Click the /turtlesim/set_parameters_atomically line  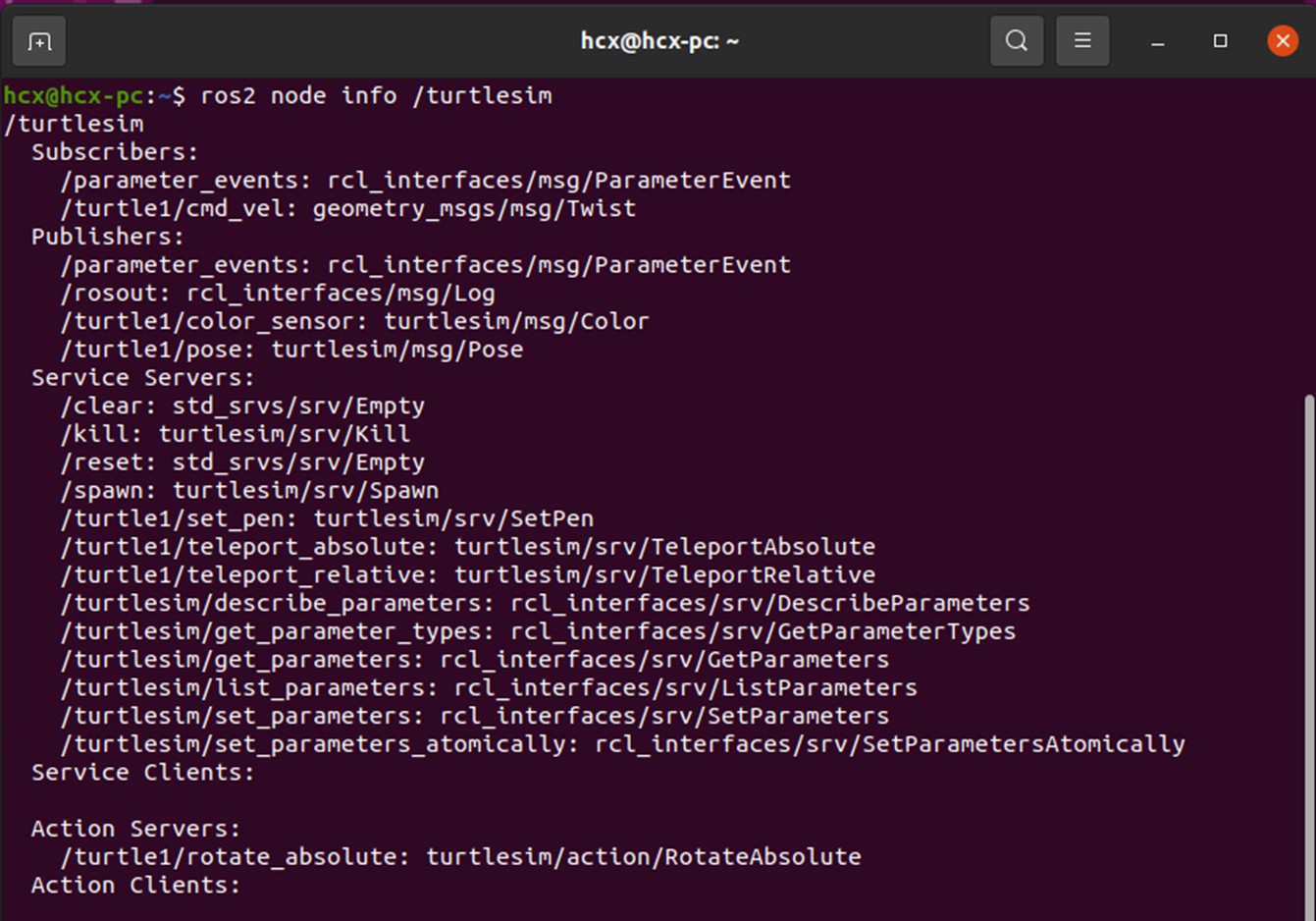point(622,744)
